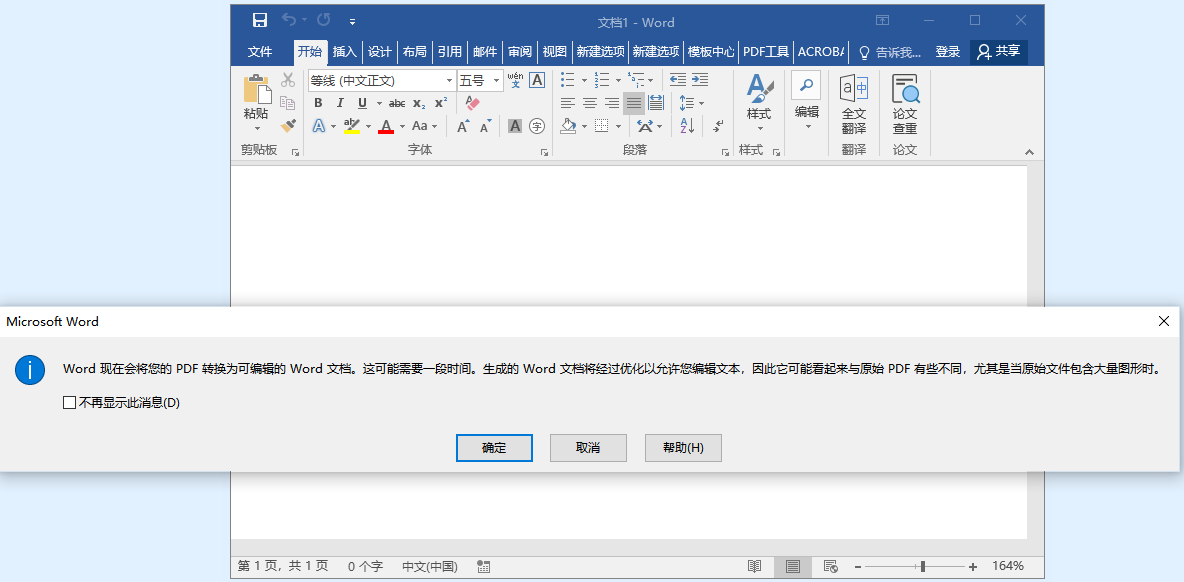Increase font size with the grow font icon

coord(464,126)
